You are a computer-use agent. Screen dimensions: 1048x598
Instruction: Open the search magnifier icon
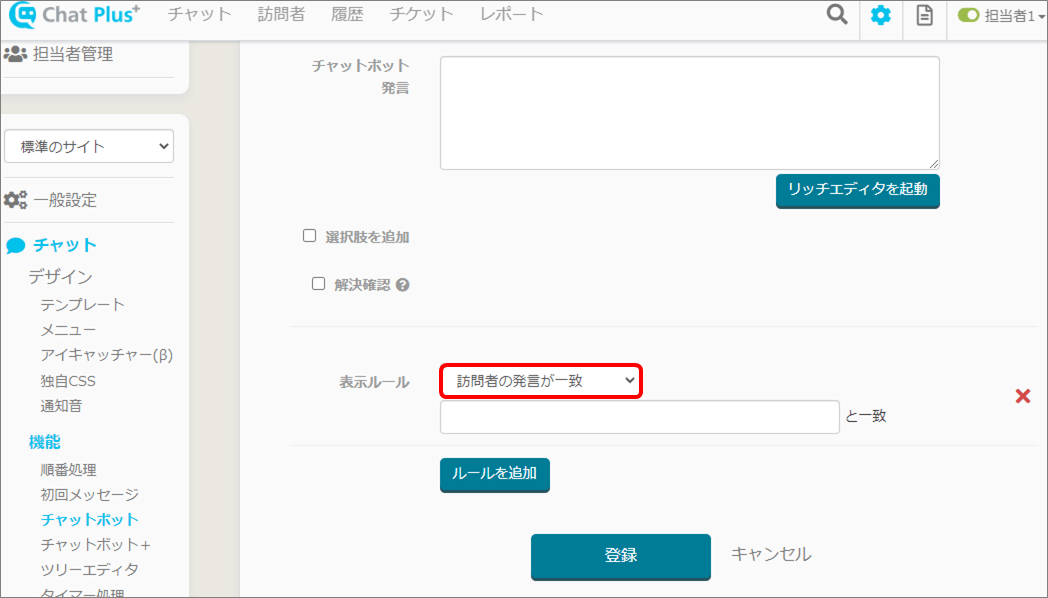point(837,15)
